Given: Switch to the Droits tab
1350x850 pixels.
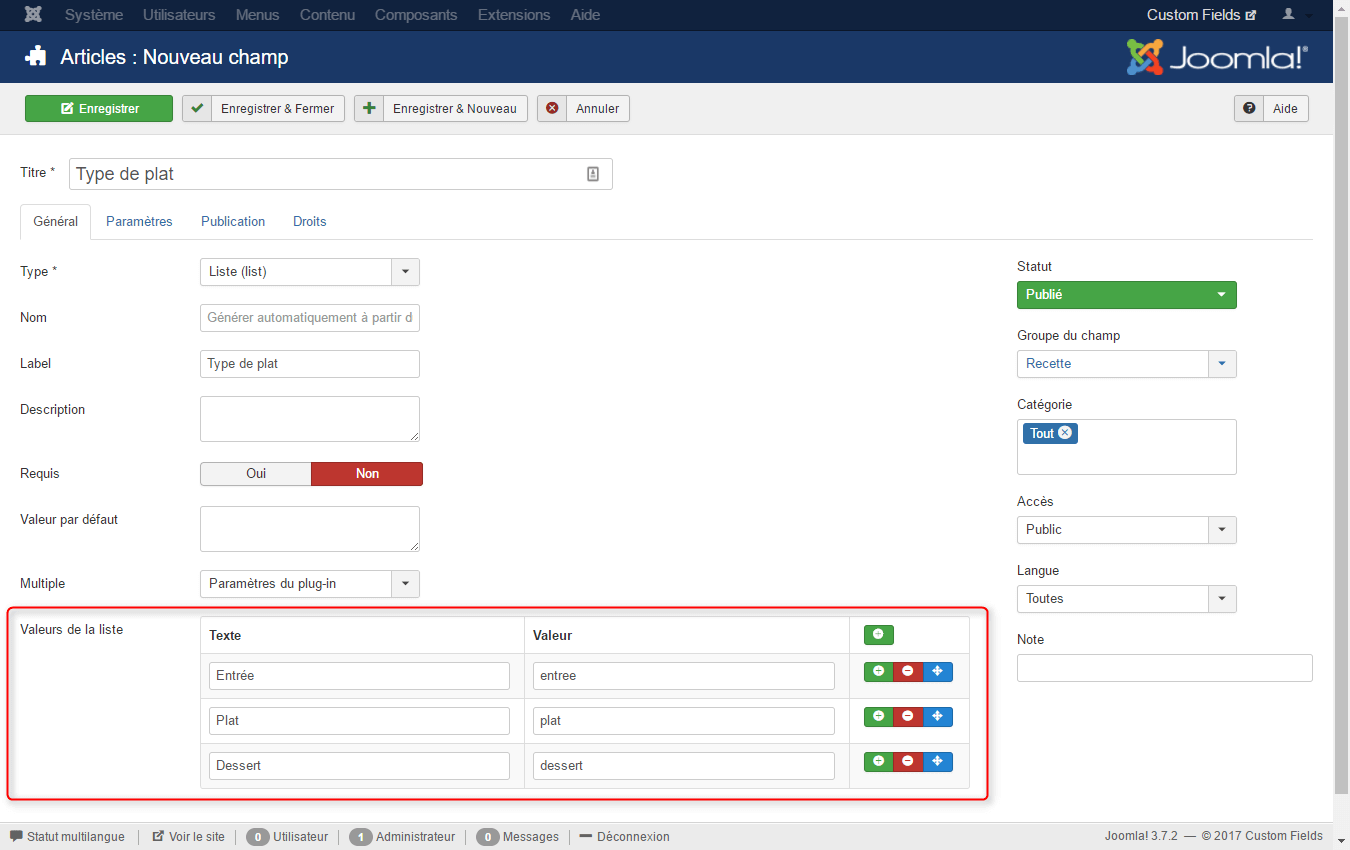Looking at the screenshot, I should click(310, 222).
